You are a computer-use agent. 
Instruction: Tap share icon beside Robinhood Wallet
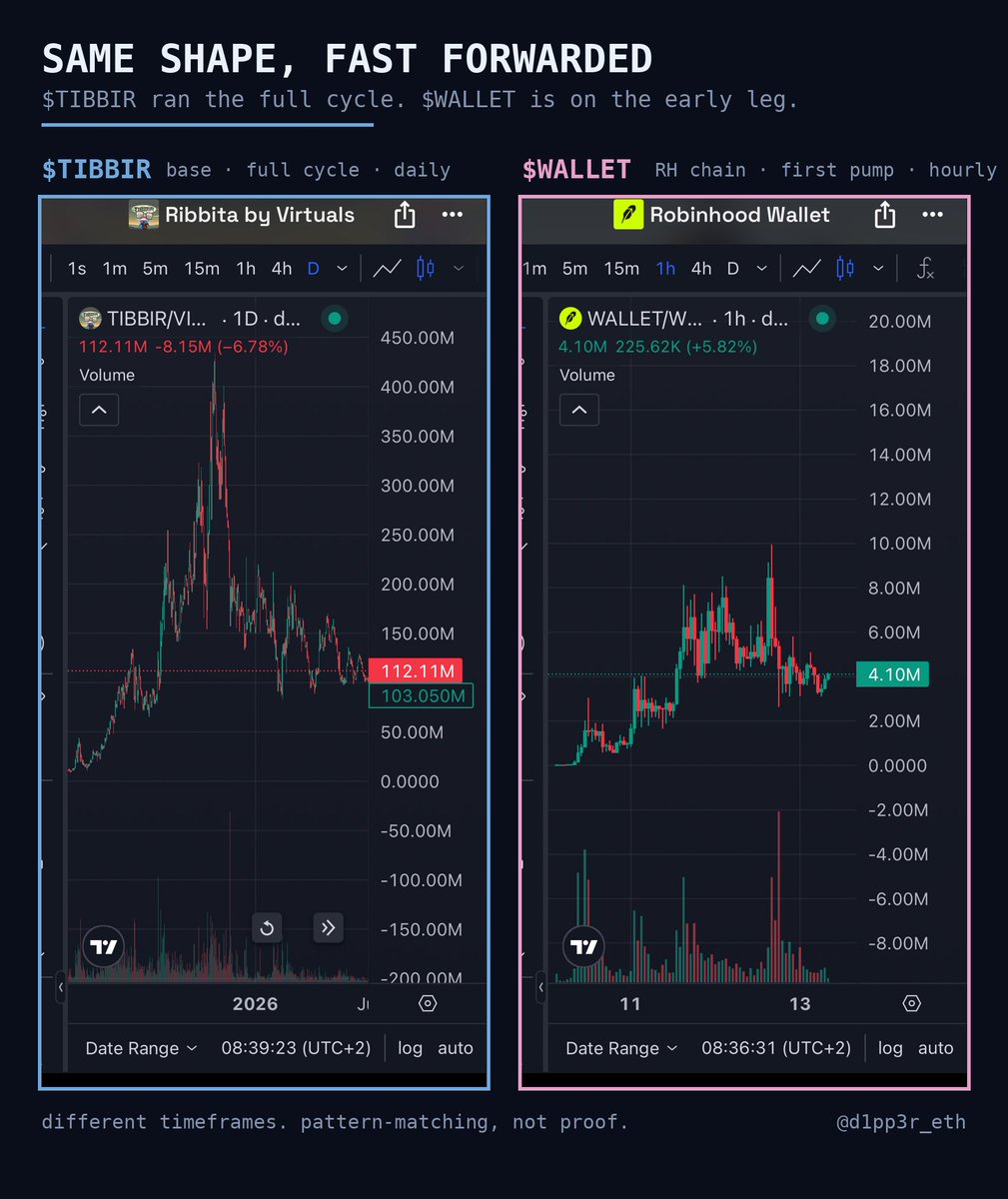[885, 215]
